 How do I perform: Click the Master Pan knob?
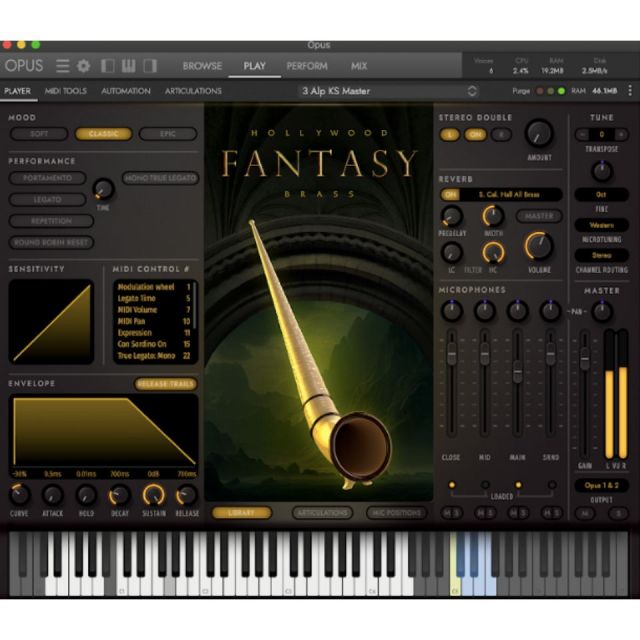tap(602, 311)
